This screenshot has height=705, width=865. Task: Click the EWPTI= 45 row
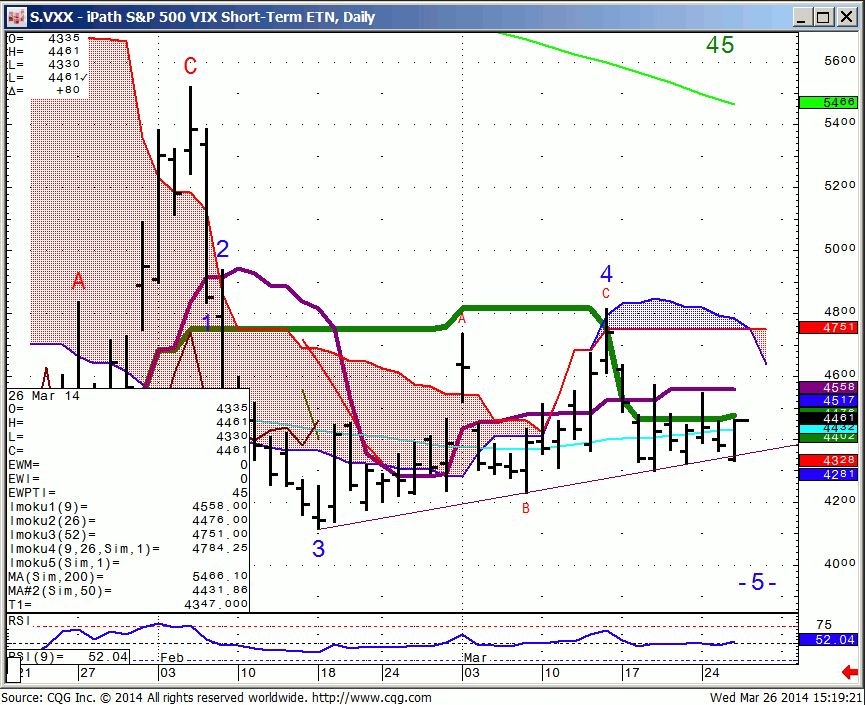coord(129,492)
